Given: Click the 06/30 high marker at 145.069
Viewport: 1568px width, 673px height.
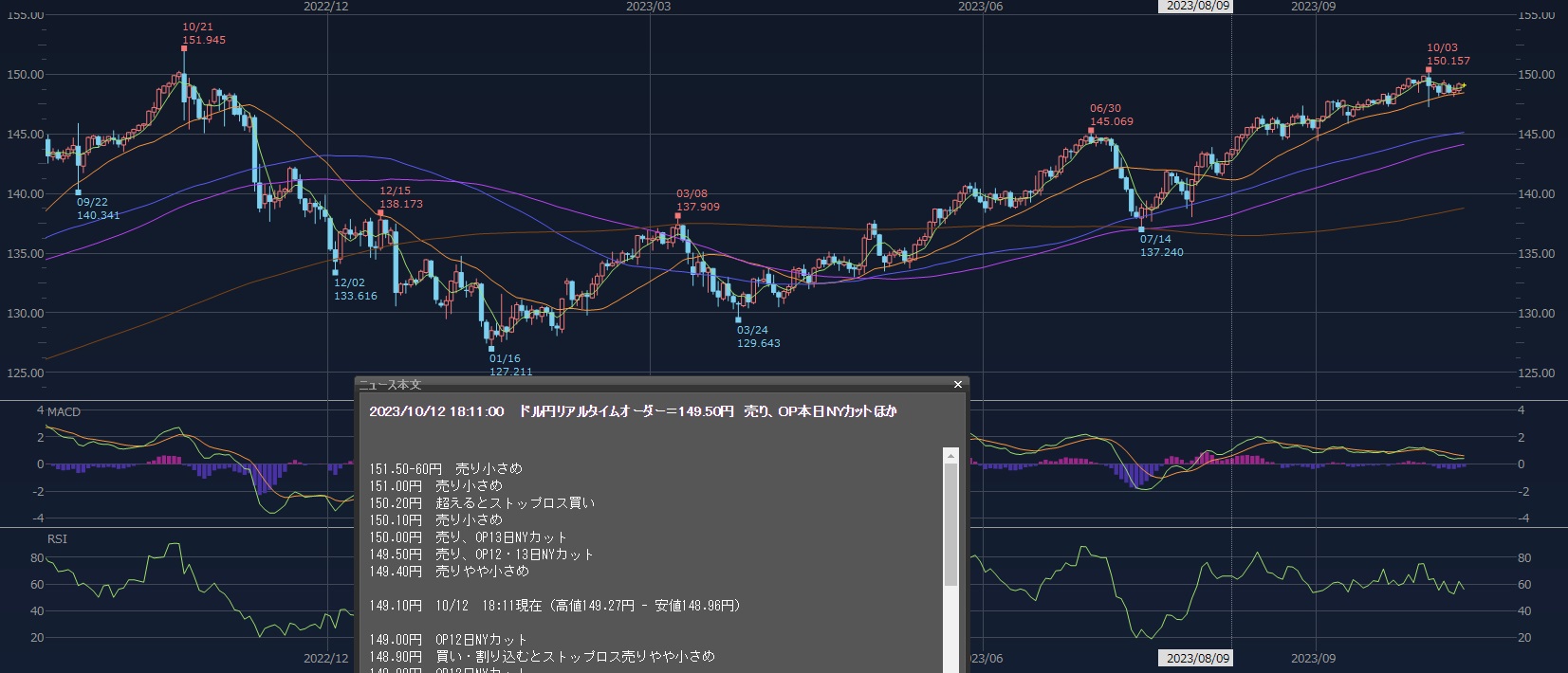Looking at the screenshot, I should [x=1091, y=131].
